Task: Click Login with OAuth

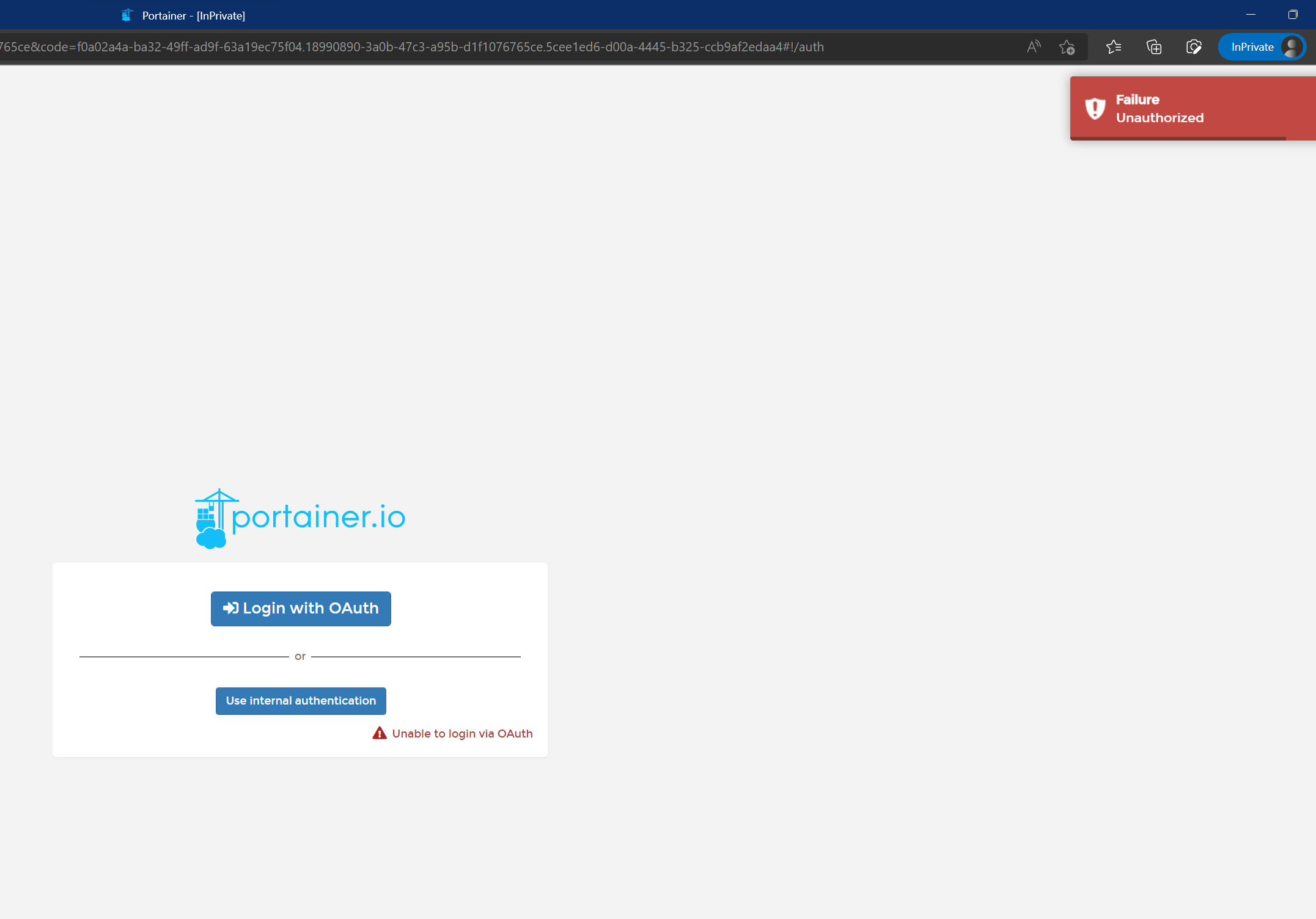Action: [300, 608]
